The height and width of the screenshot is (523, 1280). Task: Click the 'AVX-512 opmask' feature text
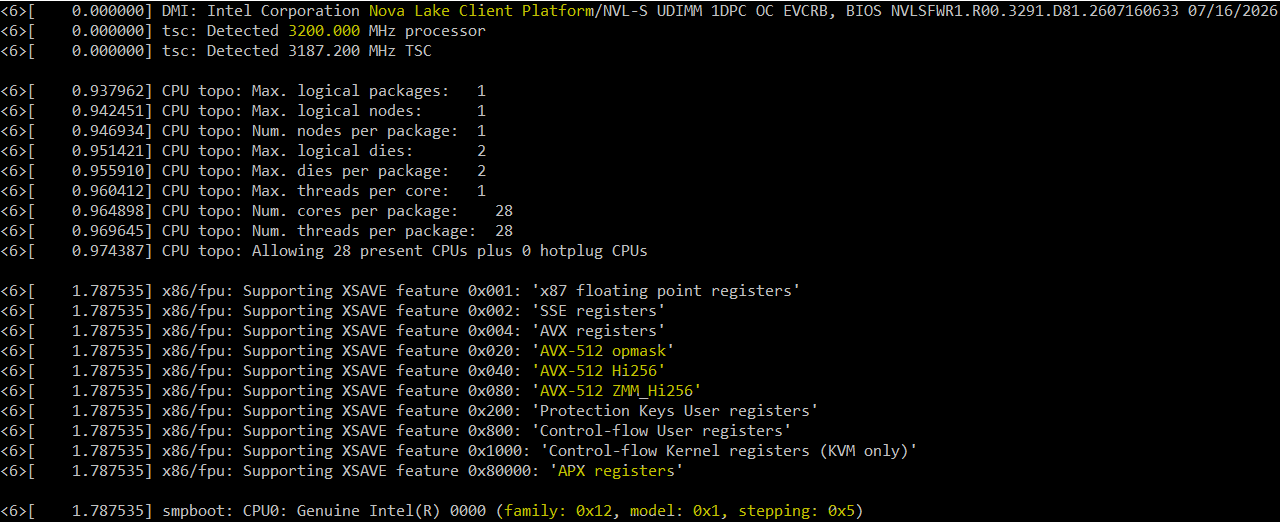click(x=605, y=351)
